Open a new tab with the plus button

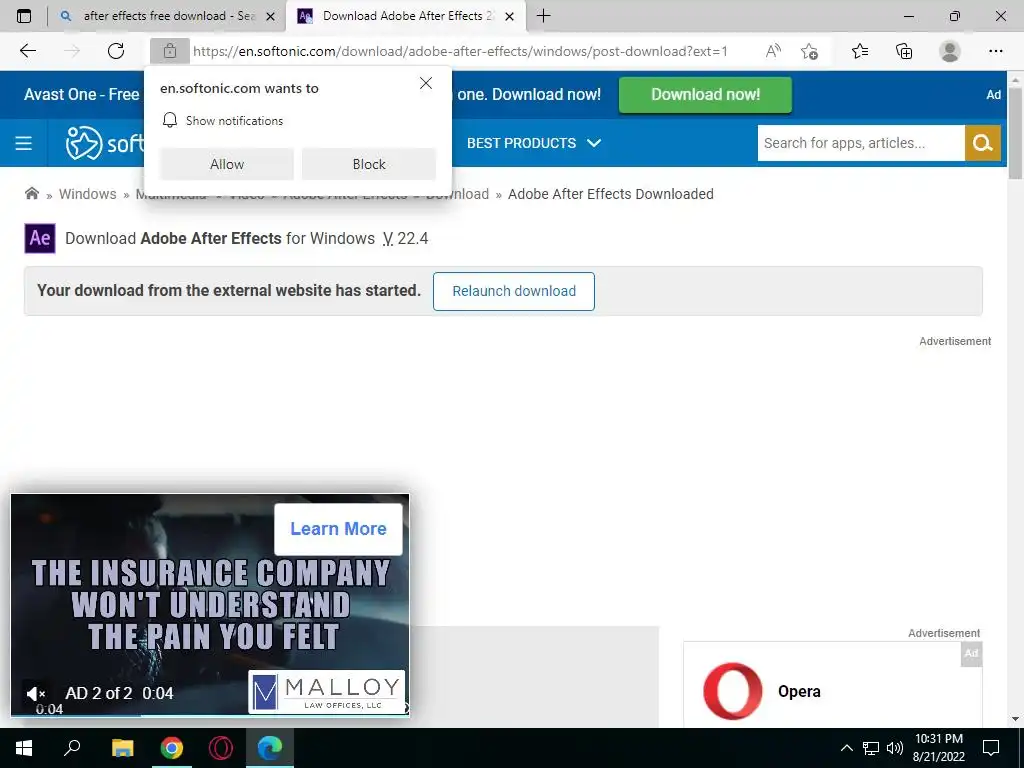[543, 16]
